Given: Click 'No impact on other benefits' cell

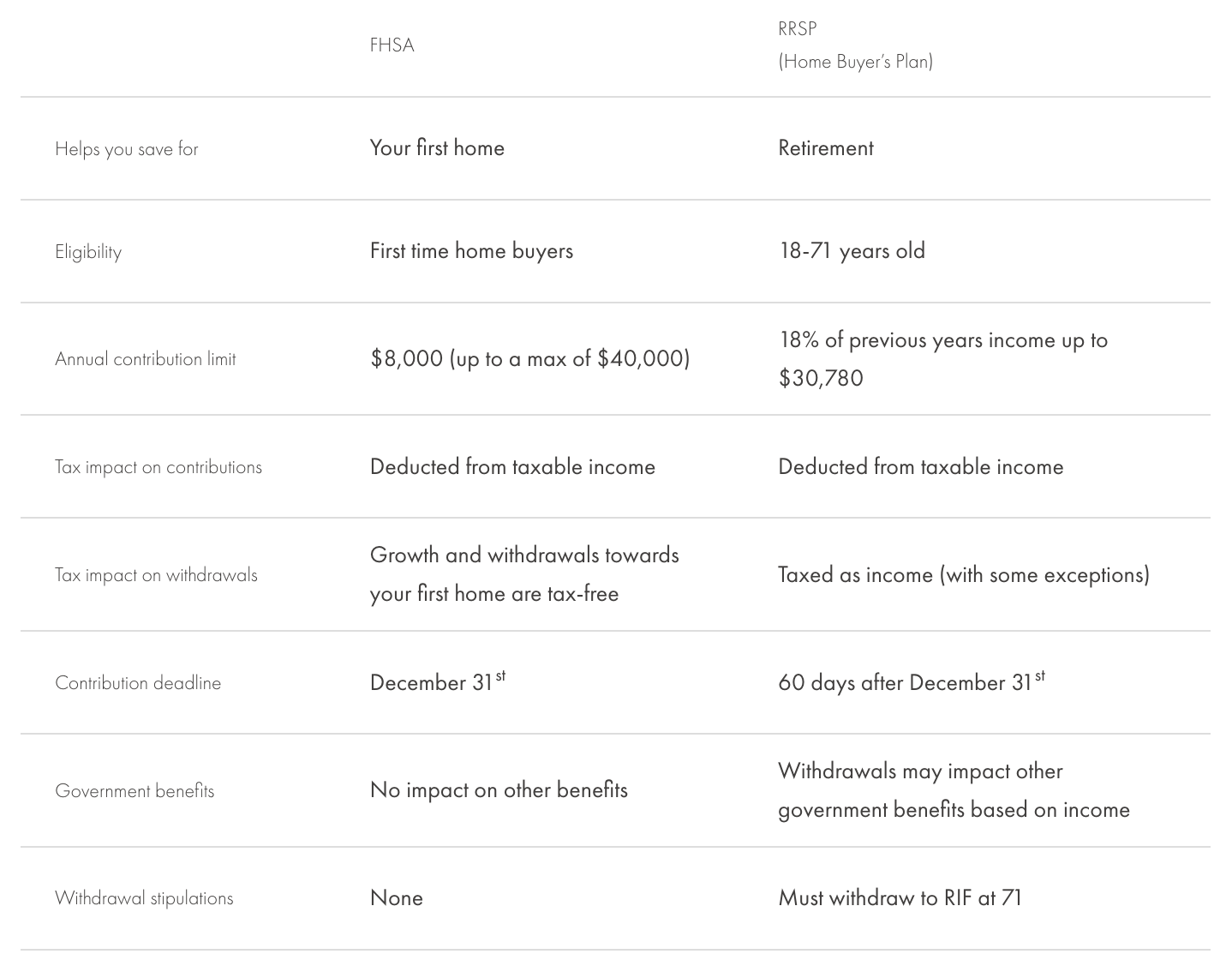Looking at the screenshot, I should [x=499, y=790].
